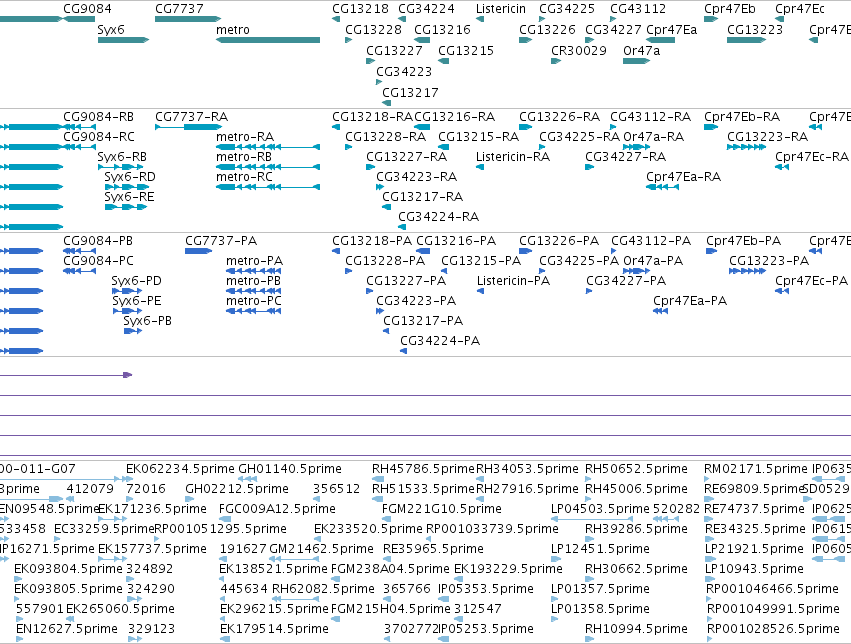
Task: Select the GH02212.5prime EST label
Action: tap(237, 489)
